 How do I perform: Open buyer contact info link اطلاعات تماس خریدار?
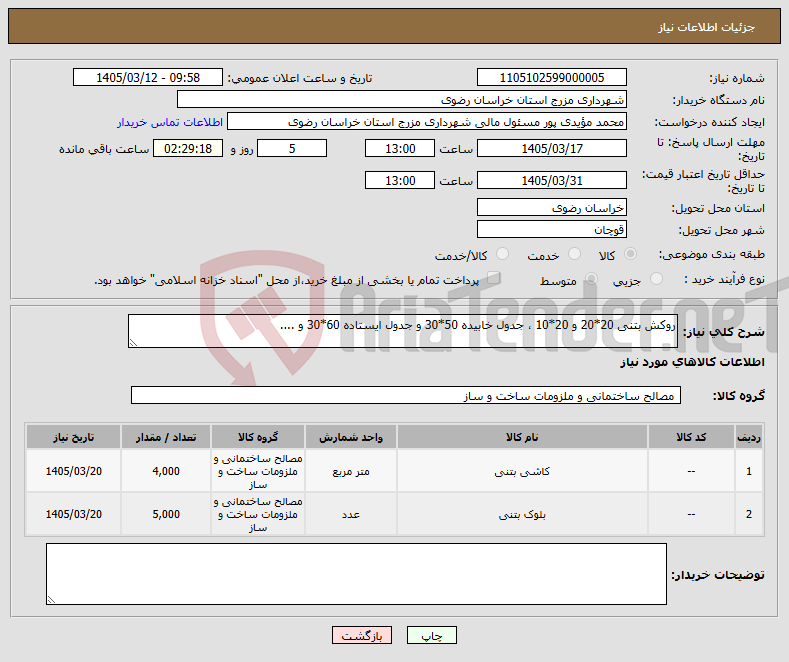(170, 122)
